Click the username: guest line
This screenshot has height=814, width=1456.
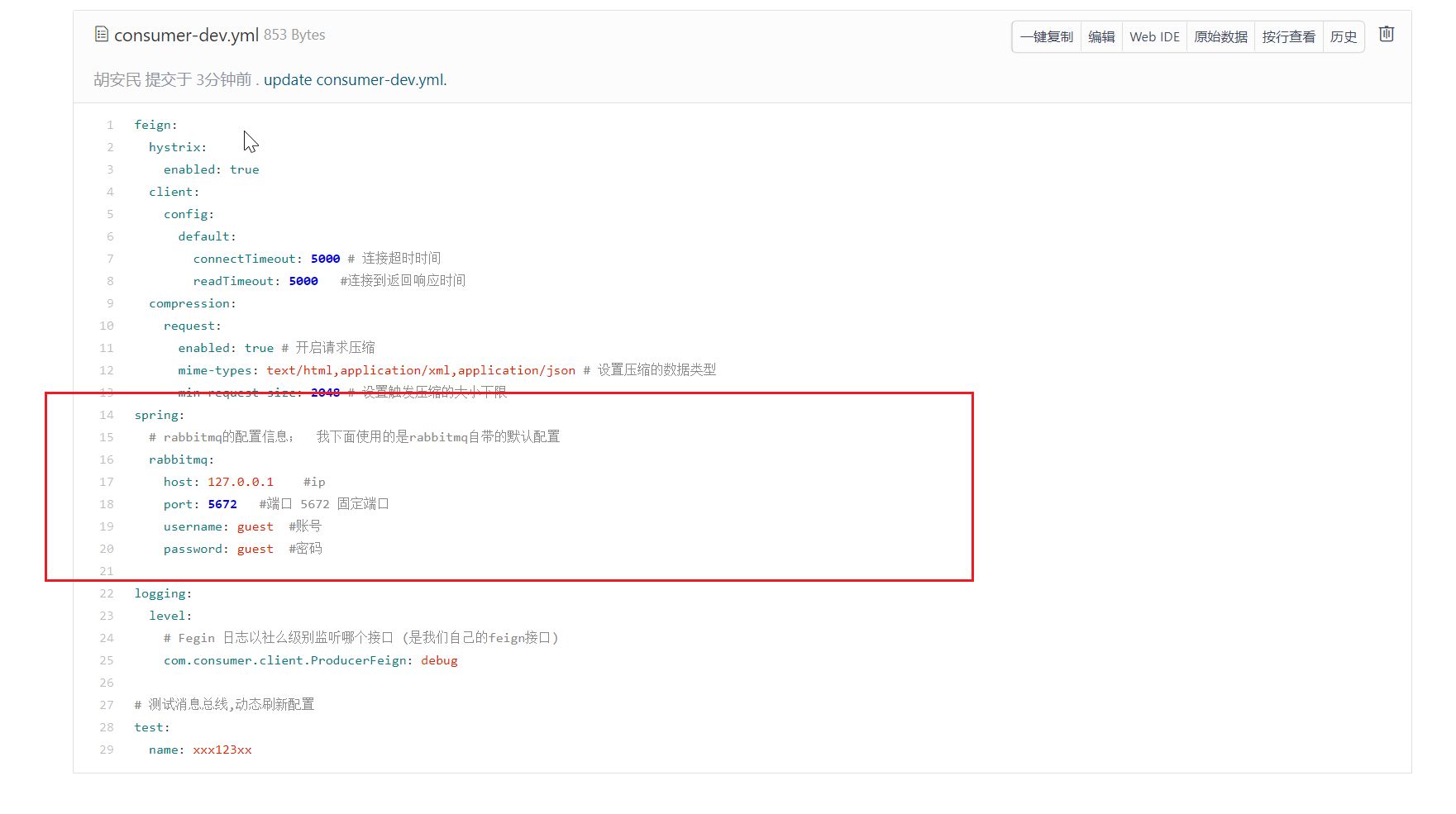[x=218, y=526]
